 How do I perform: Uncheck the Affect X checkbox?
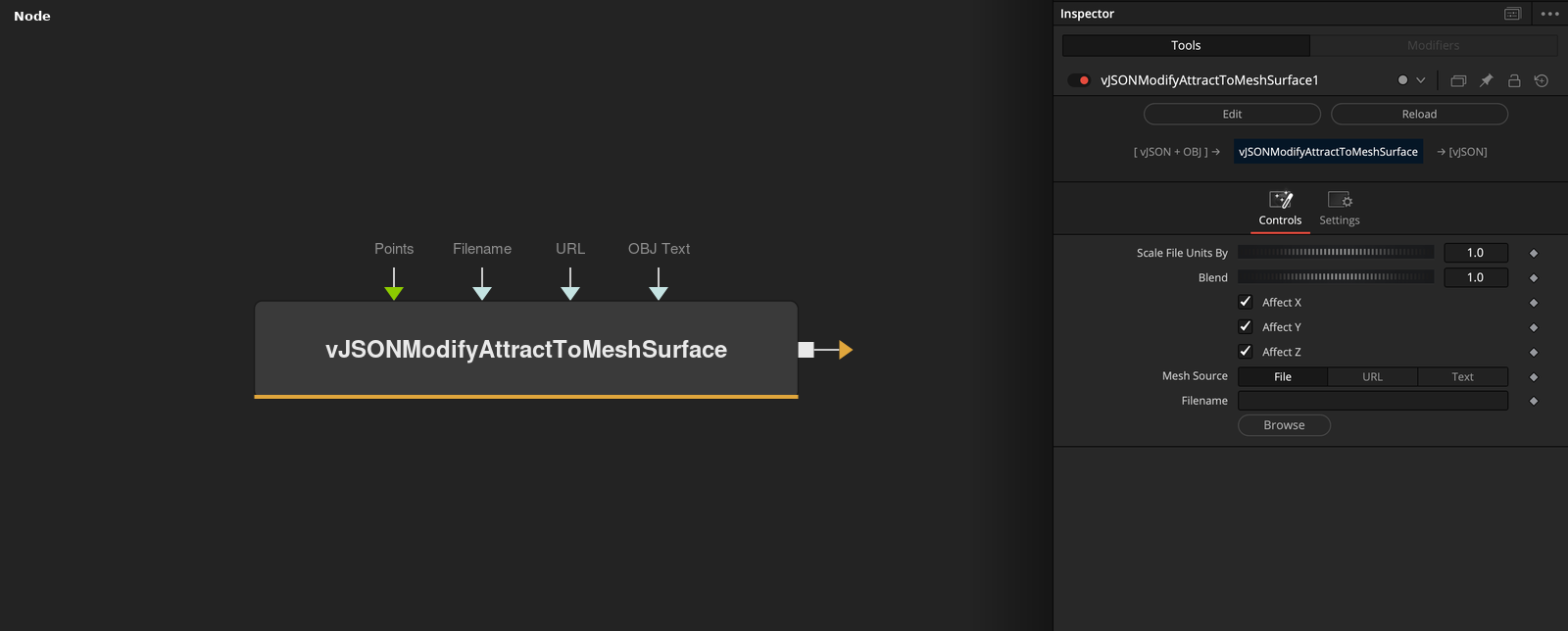click(x=1246, y=302)
